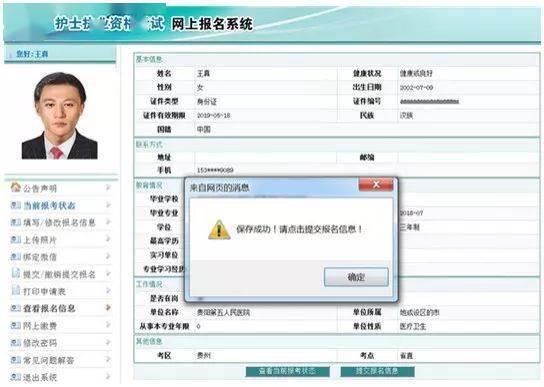Click the applicant portrait photo
This screenshot has height=387, width=544.
pyautogui.click(x=60, y=116)
